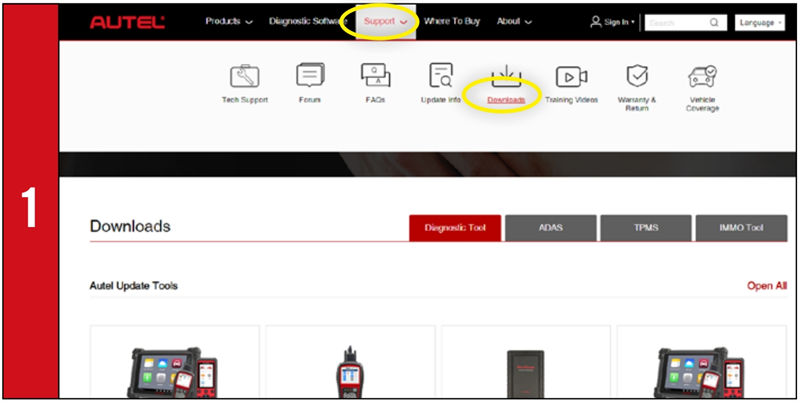Open the Language dropdown
The height and width of the screenshot is (403, 800).
point(760,22)
